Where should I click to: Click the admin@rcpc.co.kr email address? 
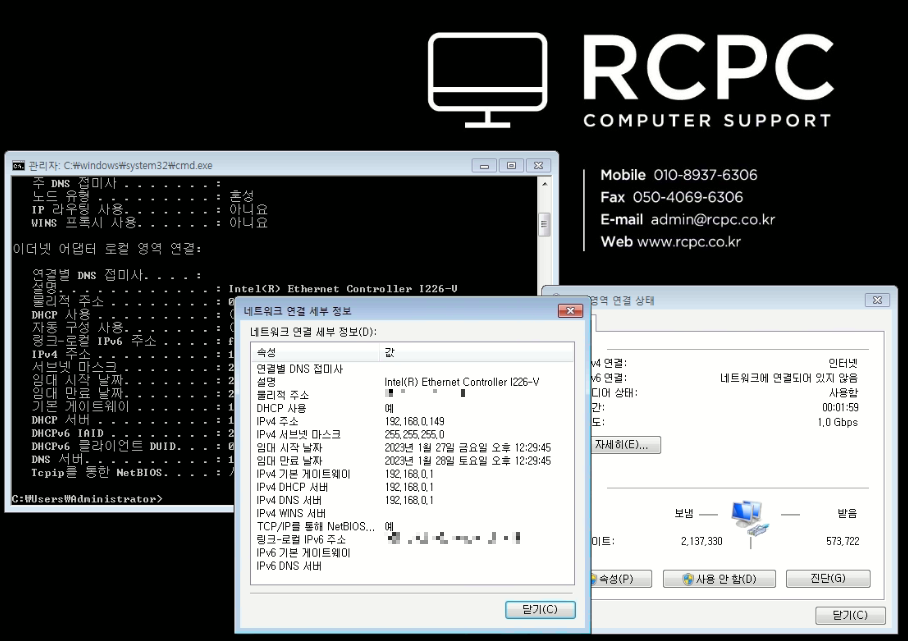(712, 219)
